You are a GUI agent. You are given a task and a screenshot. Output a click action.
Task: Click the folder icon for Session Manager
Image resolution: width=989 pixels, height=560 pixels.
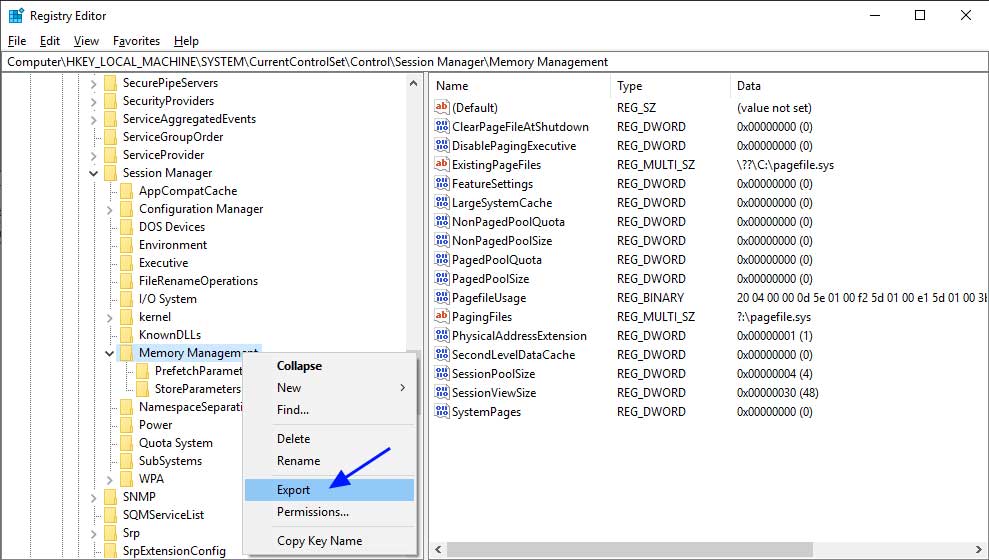tap(110, 173)
